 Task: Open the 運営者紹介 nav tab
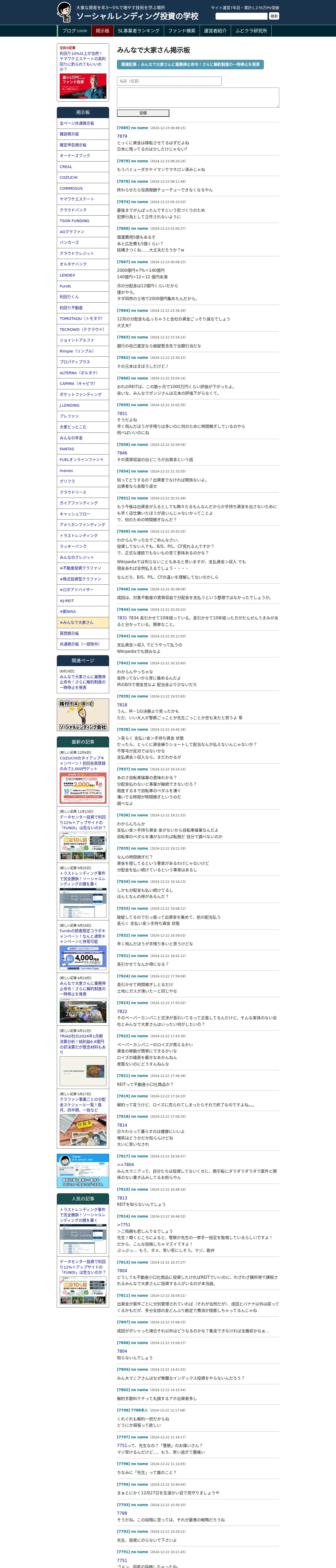215,31
